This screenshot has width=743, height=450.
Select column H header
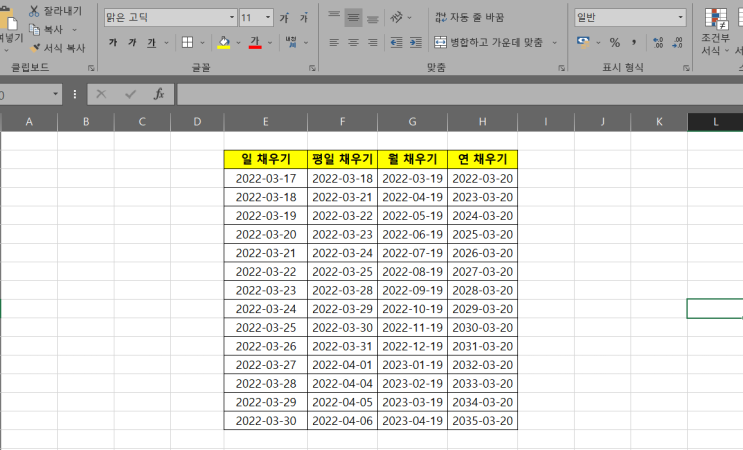(x=482, y=122)
